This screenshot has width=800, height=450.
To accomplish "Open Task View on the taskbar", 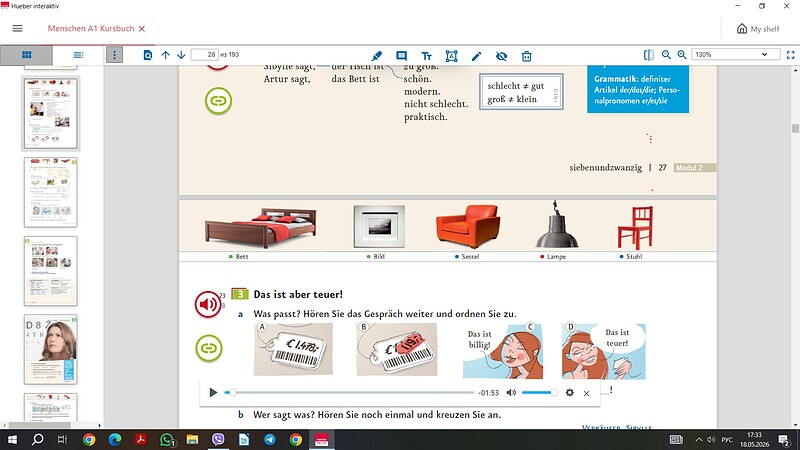I will (62, 439).
